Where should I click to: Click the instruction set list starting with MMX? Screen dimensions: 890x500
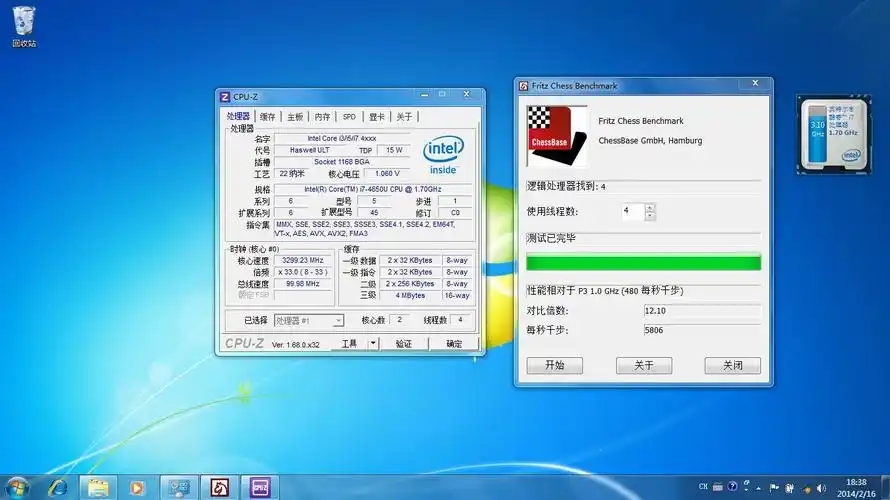[372, 229]
